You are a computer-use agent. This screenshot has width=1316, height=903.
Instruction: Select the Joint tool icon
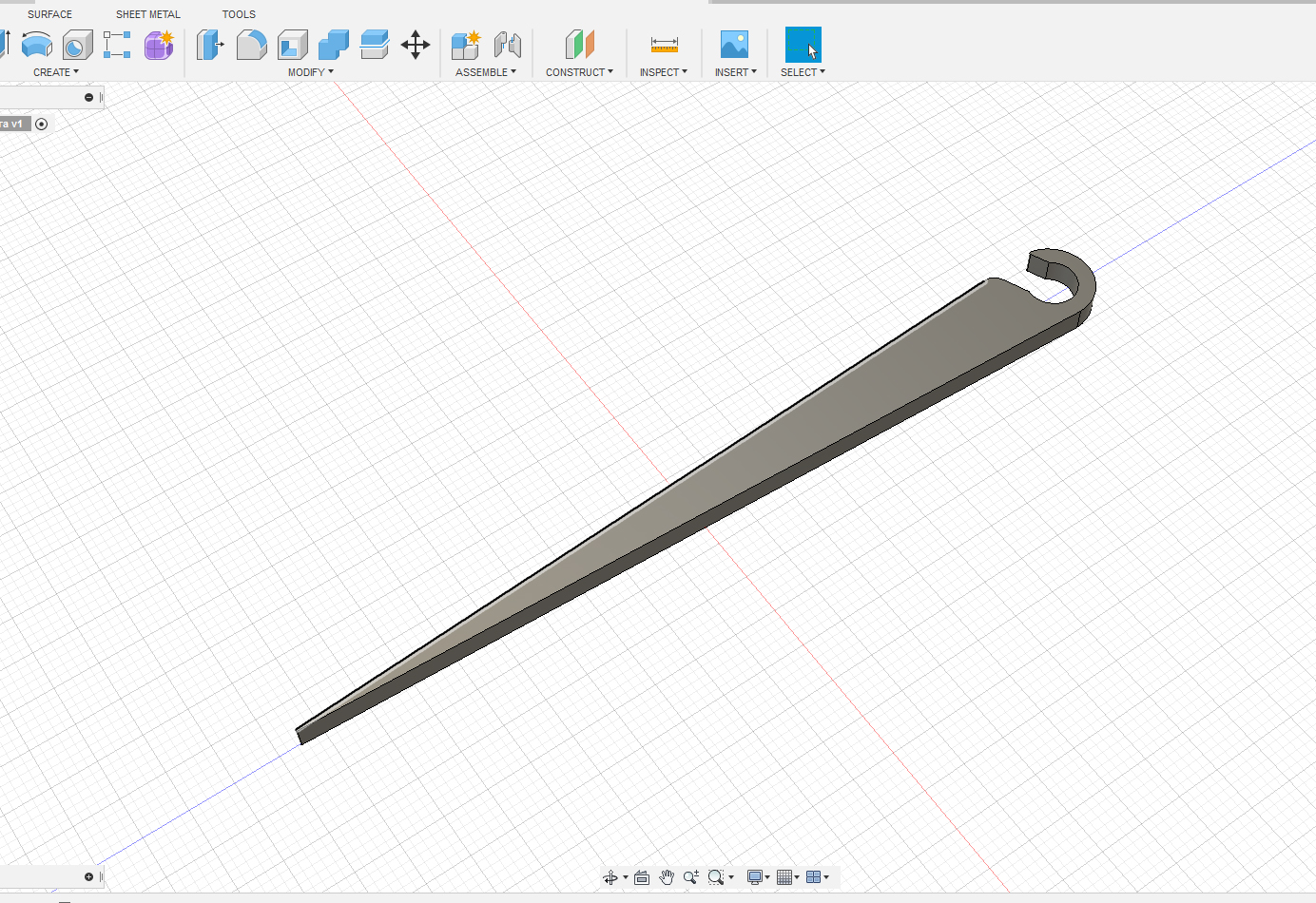click(x=508, y=45)
